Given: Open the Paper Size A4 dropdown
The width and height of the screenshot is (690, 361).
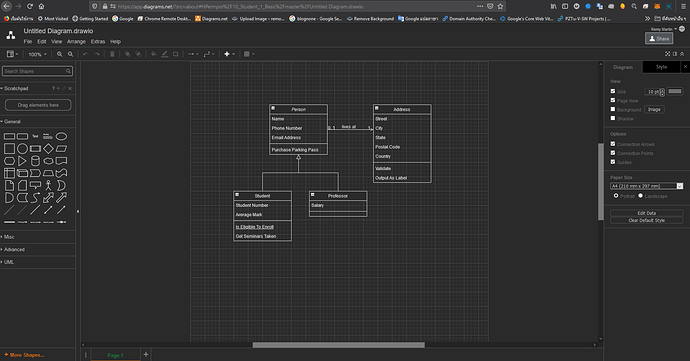Looking at the screenshot, I should (646, 186).
